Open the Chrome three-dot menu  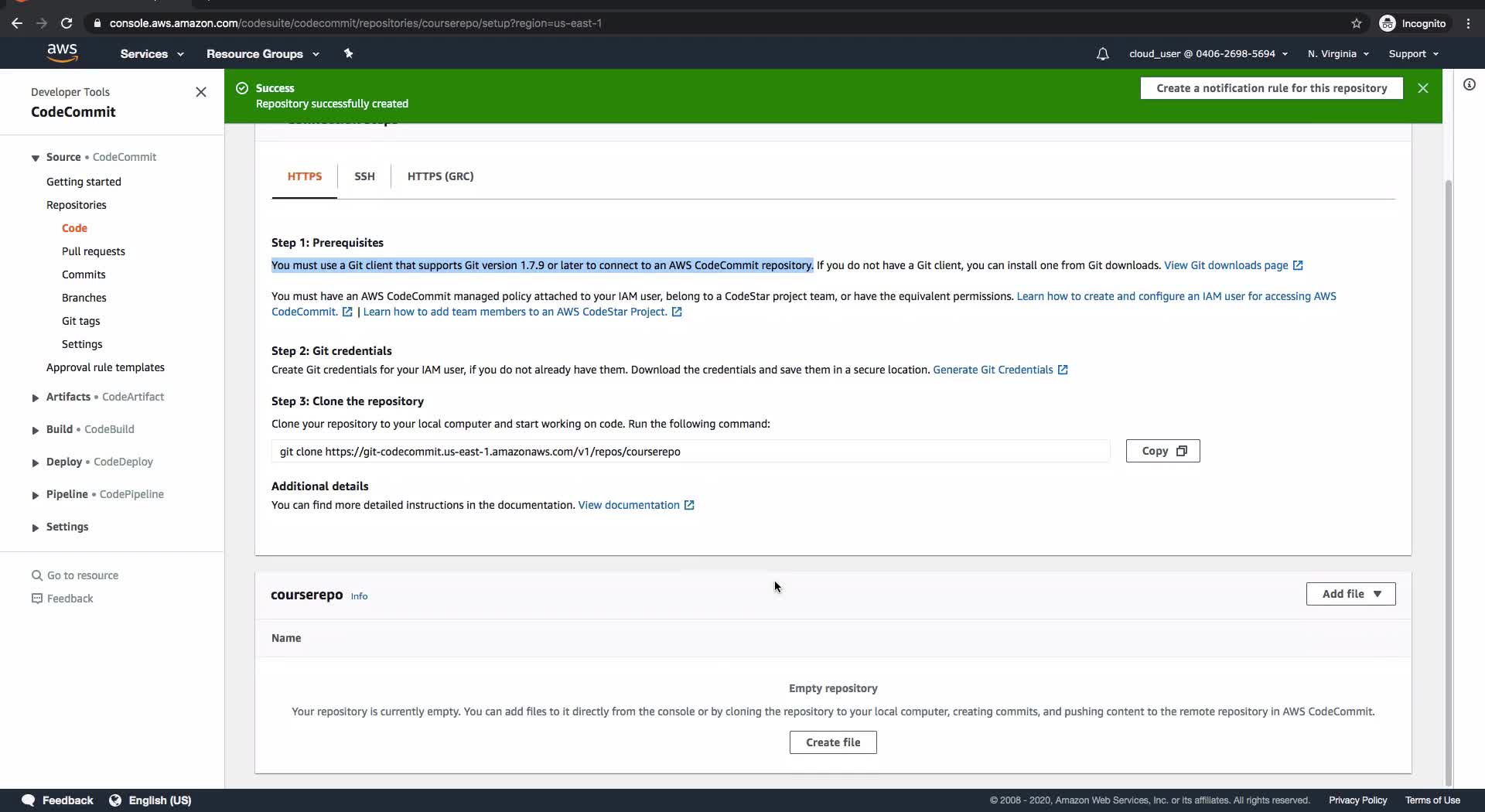point(1468,23)
